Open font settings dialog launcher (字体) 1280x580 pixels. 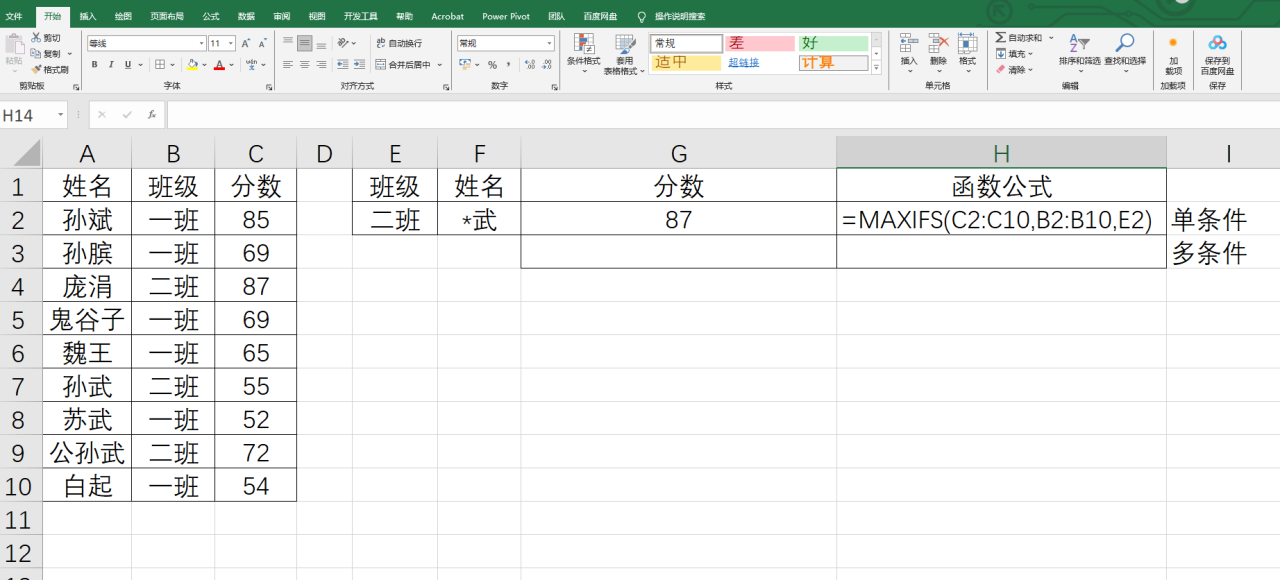tap(269, 87)
